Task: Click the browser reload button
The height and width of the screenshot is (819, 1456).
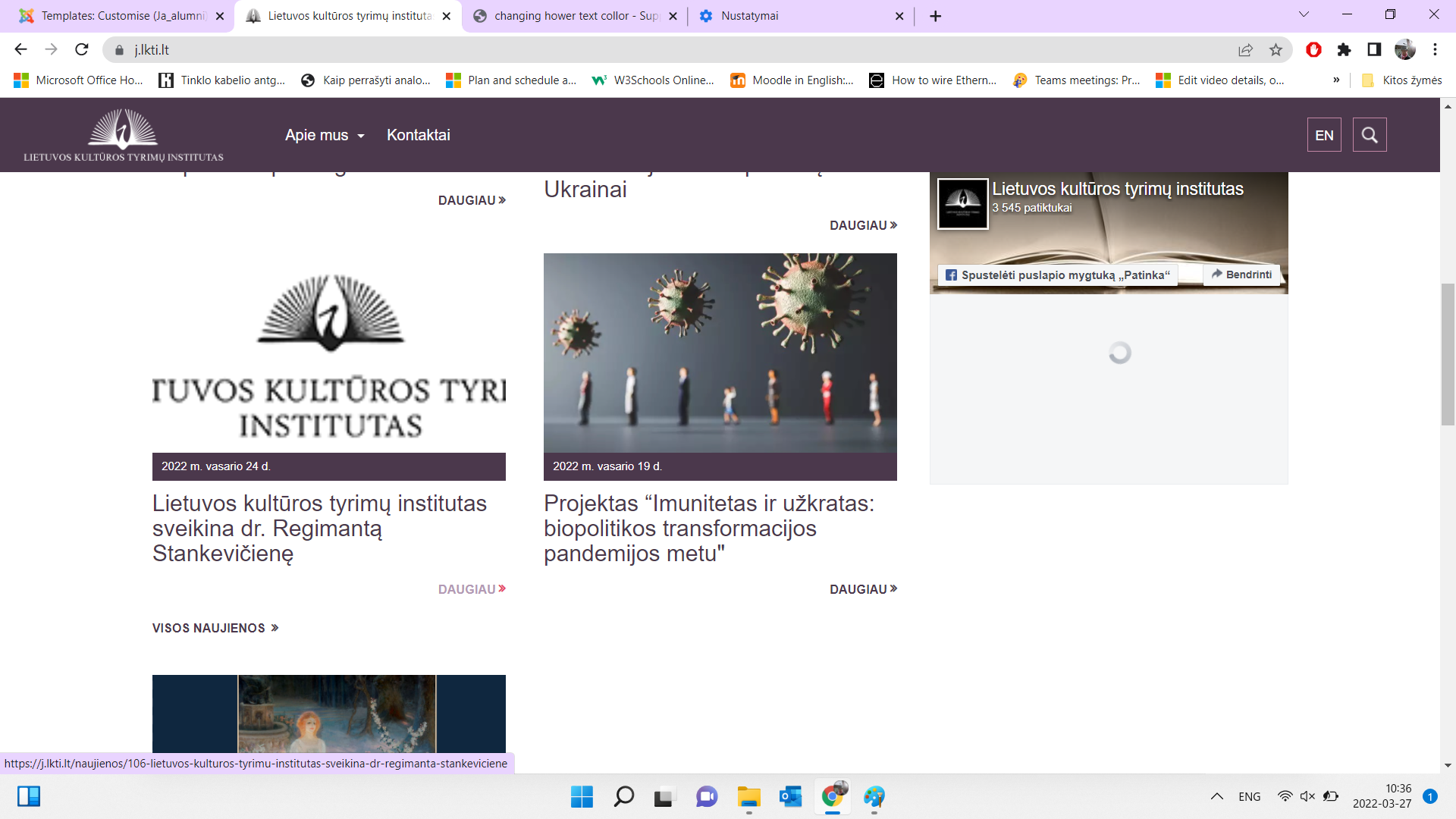Action: point(82,49)
